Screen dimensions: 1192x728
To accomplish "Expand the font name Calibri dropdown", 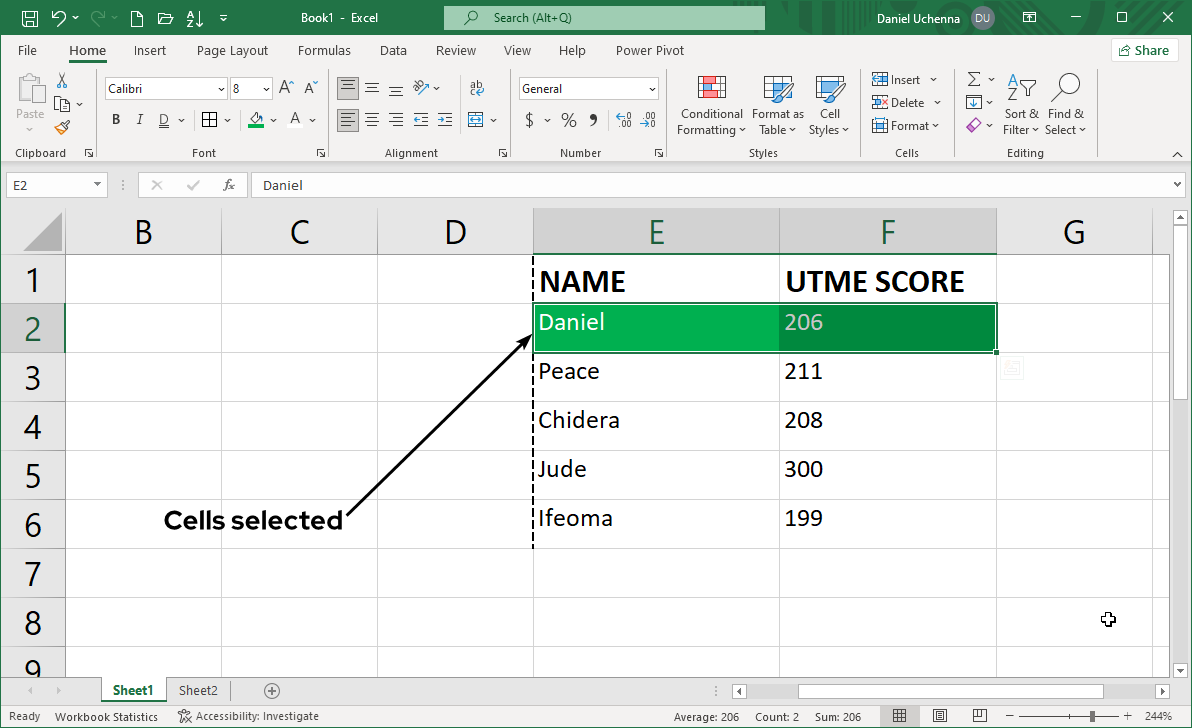I will [221, 89].
